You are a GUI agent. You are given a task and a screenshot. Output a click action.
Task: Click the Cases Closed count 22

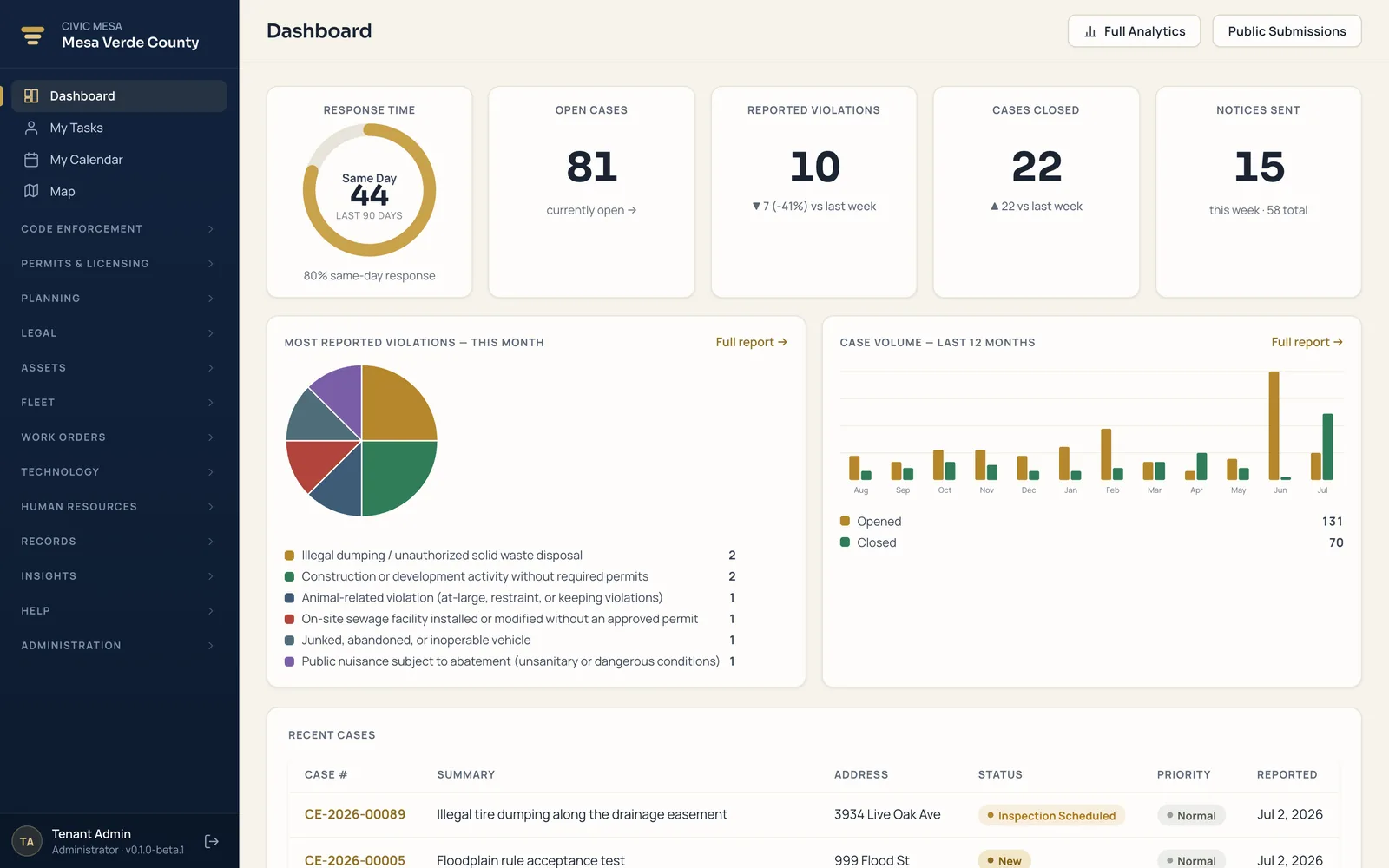1037,167
